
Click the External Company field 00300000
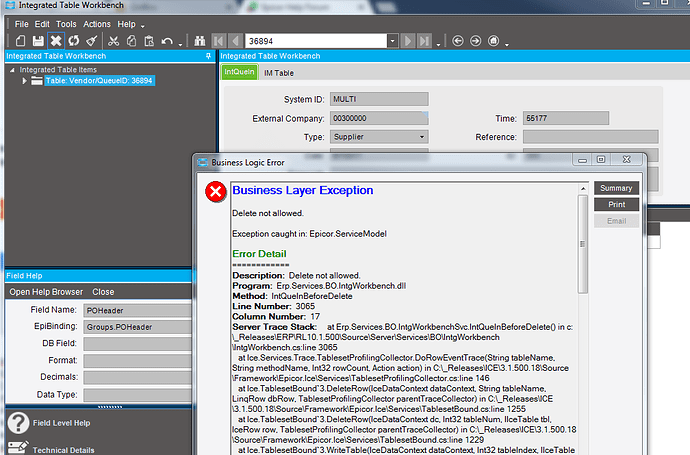379,118
